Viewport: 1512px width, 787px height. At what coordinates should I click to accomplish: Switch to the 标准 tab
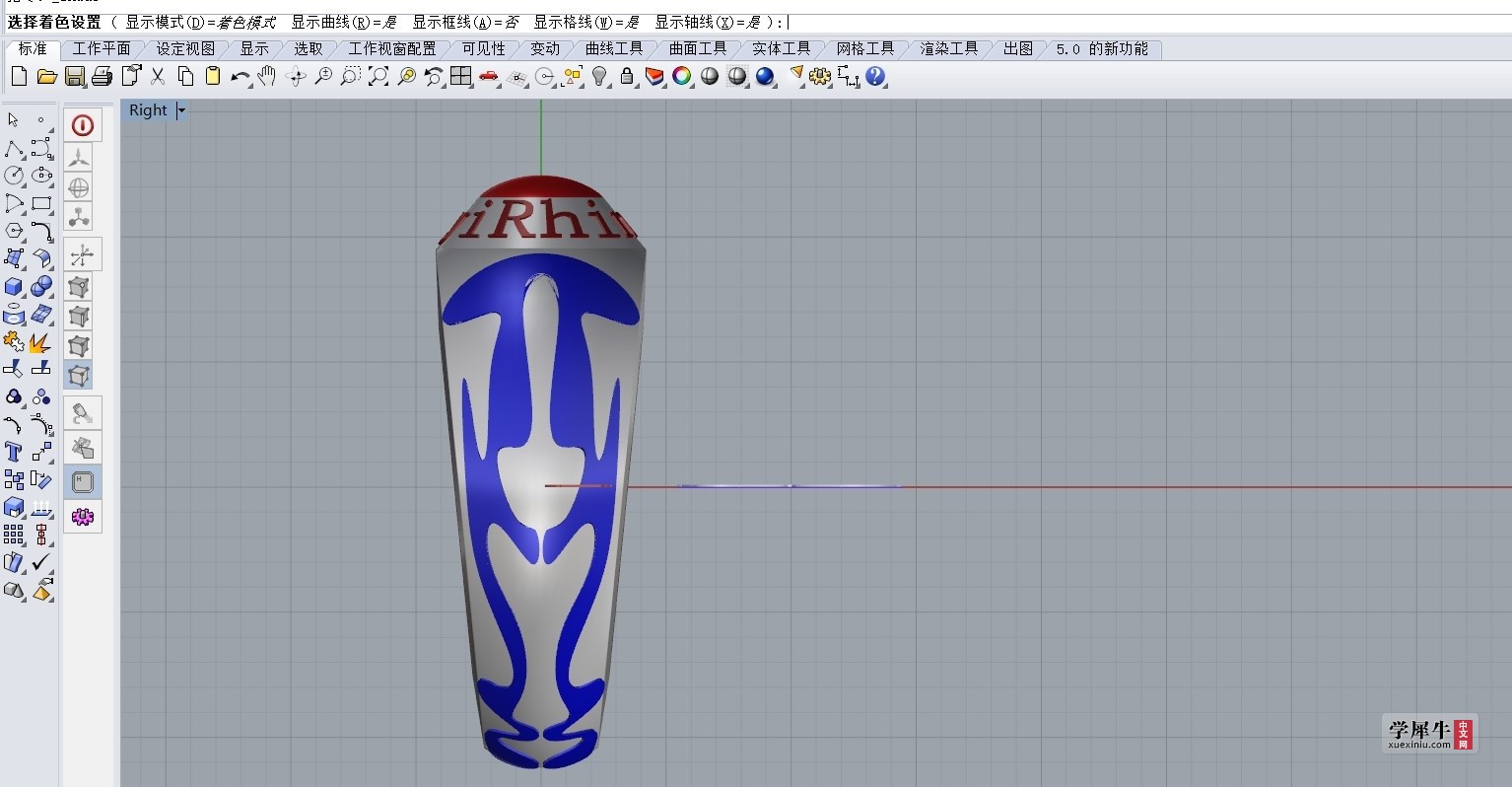coord(33,48)
